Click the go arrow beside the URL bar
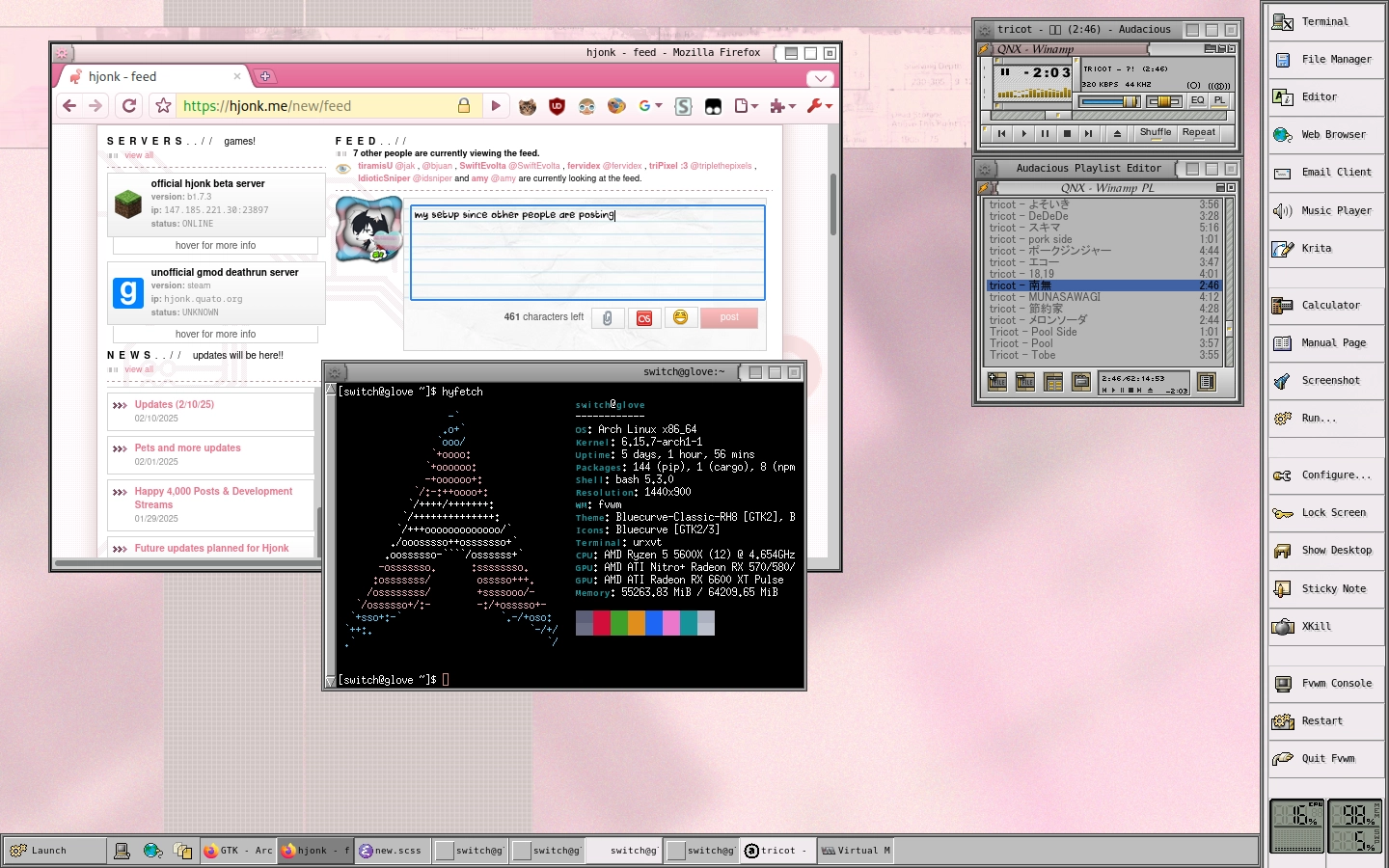The image size is (1389, 868). (496, 106)
